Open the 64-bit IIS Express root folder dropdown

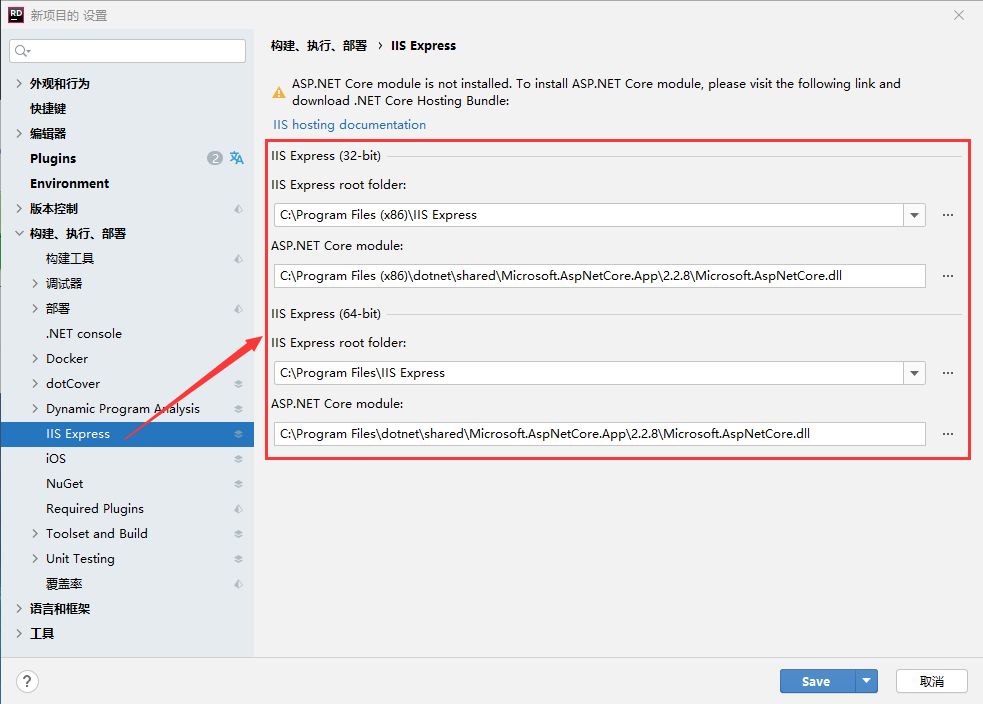(913, 373)
